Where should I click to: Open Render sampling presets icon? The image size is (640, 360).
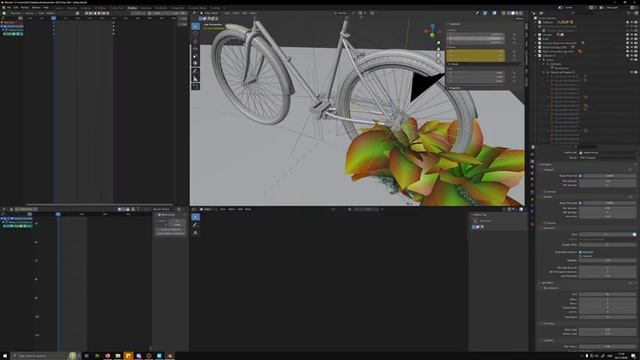pyautogui.click(x=631, y=197)
